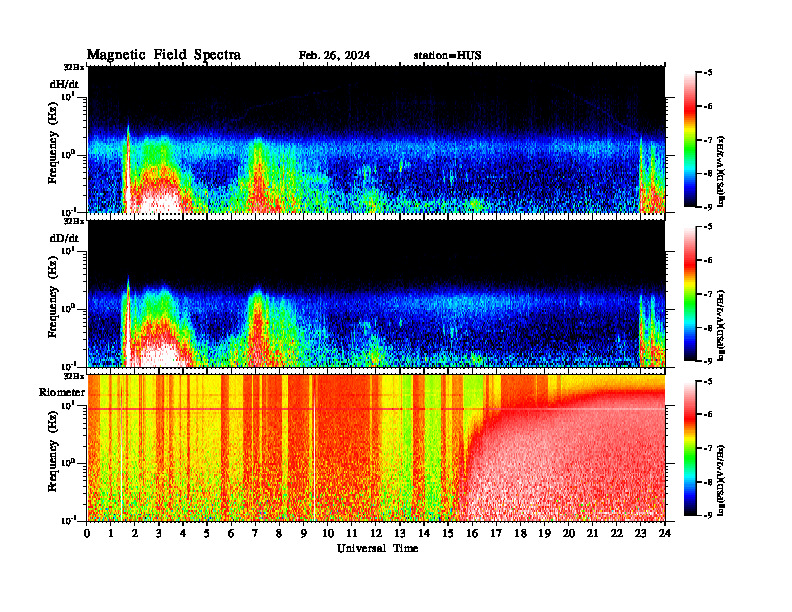This screenshot has width=792, height=612.
Task: Click hour "9" on the time axis
Action: point(304,534)
